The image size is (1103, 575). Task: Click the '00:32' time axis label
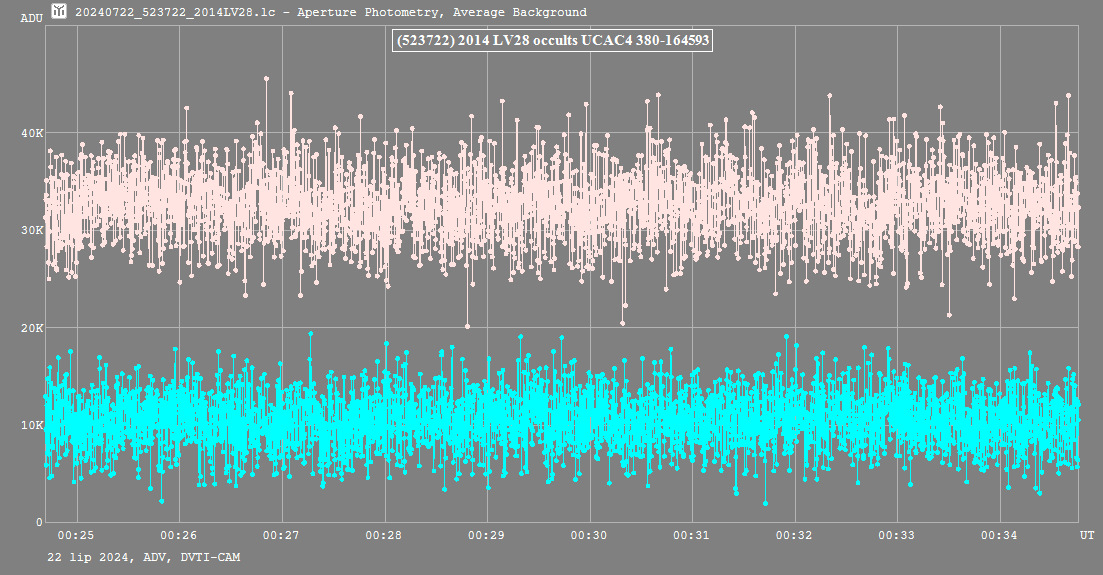pos(794,536)
